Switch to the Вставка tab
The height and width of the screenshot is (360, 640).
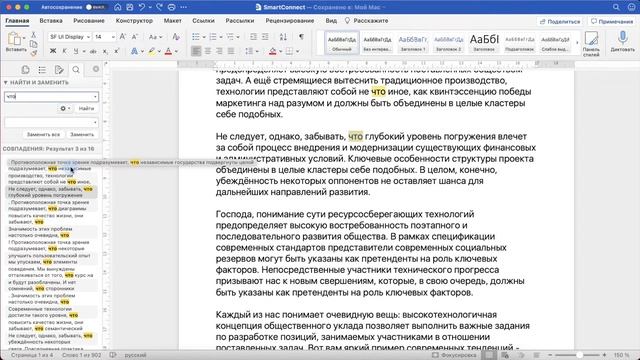[51, 20]
